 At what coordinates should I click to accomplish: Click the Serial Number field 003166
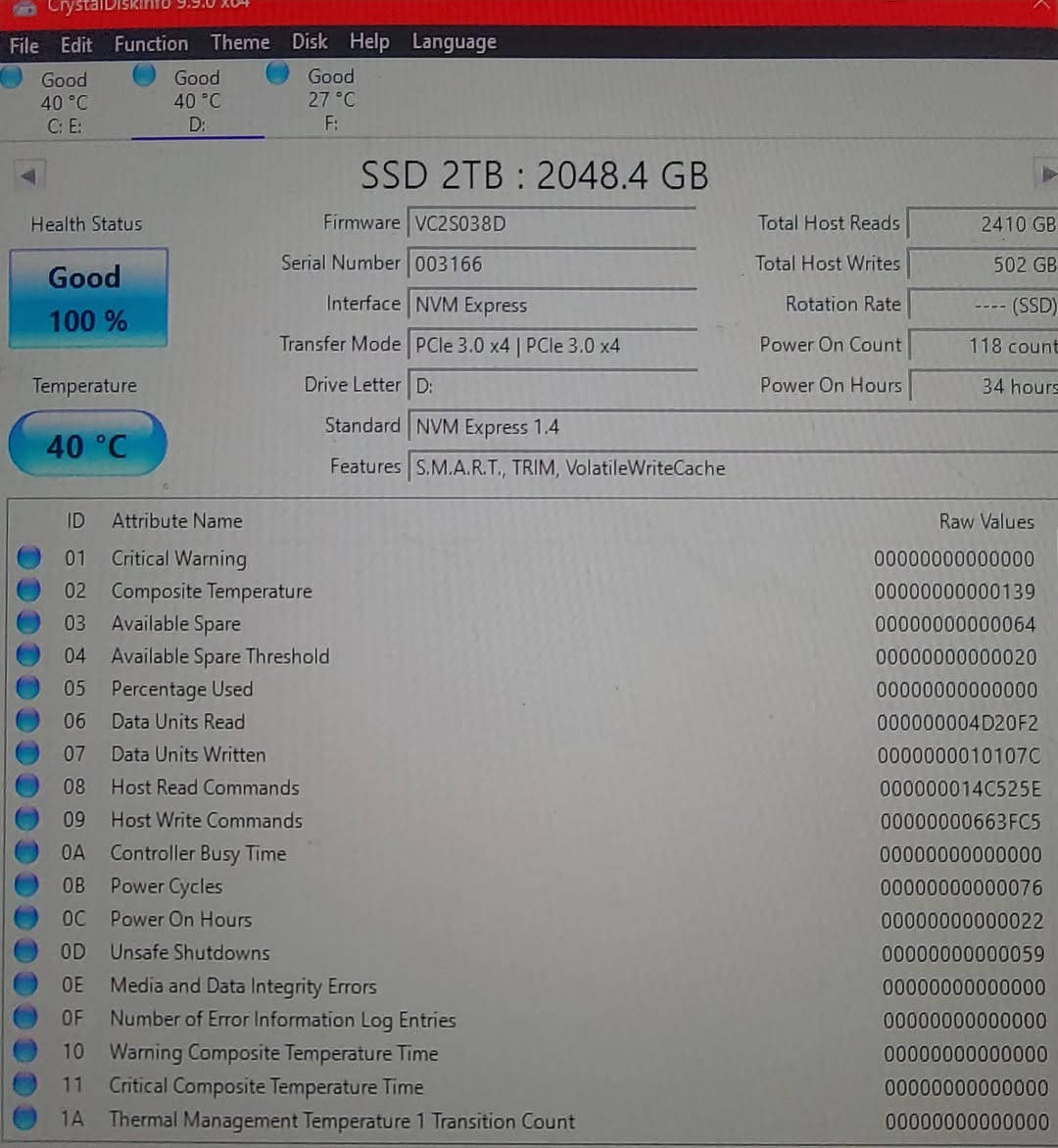[x=552, y=263]
